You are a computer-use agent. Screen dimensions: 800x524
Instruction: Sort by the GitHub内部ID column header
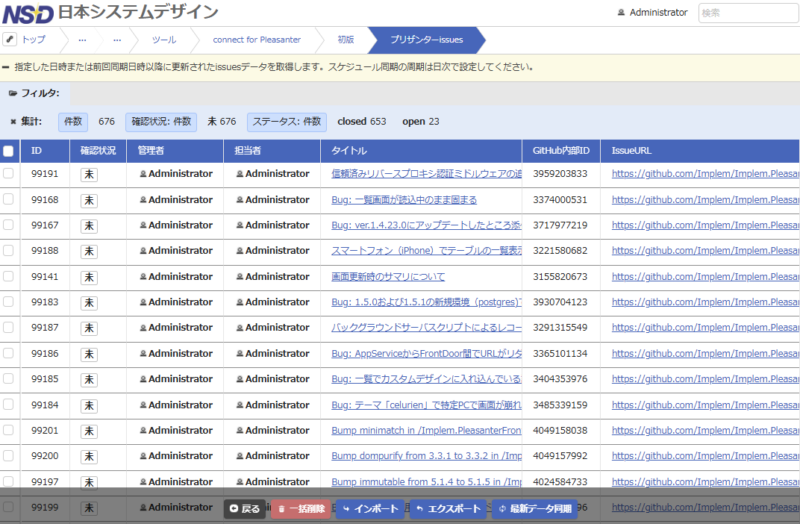click(x=560, y=151)
